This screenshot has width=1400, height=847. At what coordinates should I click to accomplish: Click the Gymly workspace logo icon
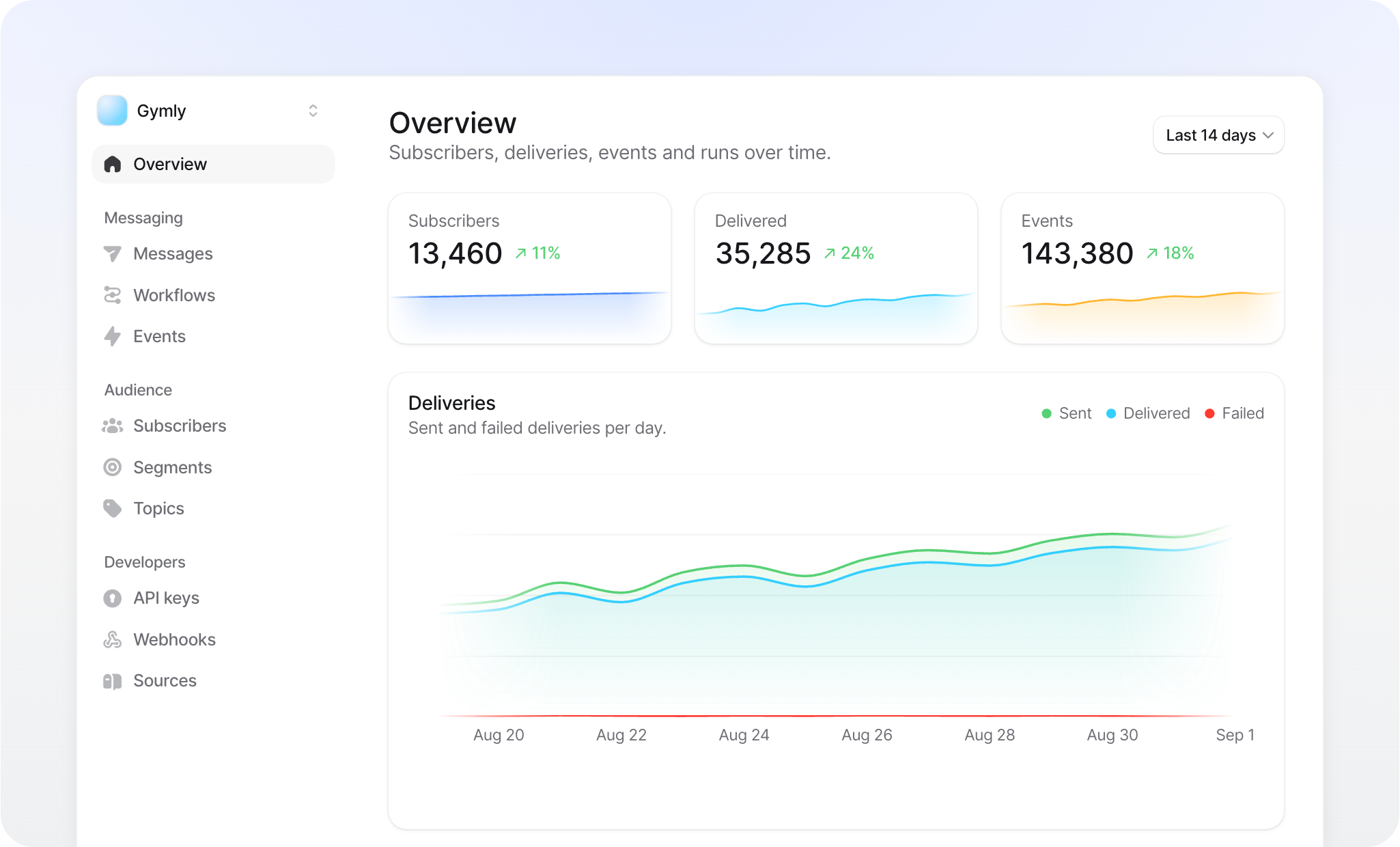click(112, 111)
